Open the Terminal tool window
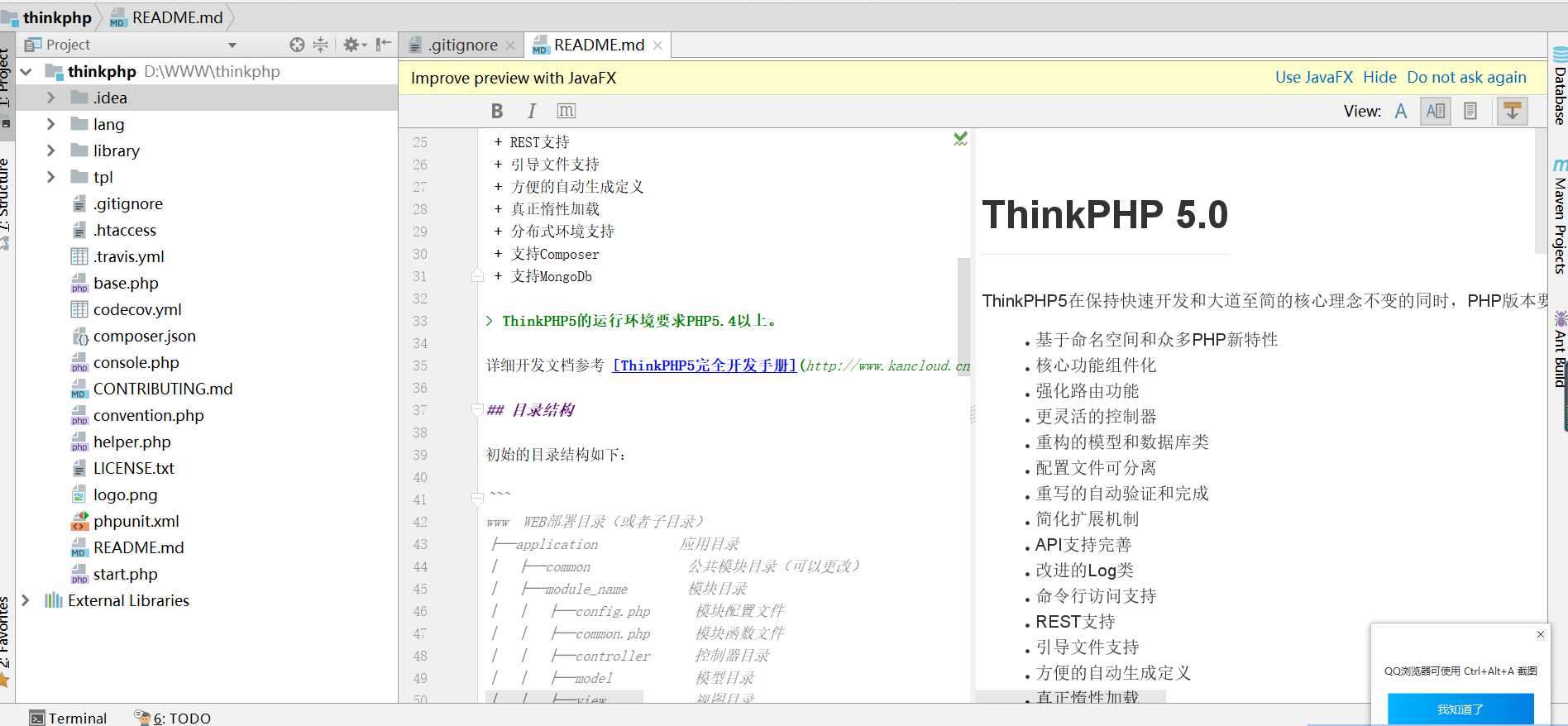Image resolution: width=1568 pixels, height=726 pixels. pyautogui.click(x=68, y=718)
